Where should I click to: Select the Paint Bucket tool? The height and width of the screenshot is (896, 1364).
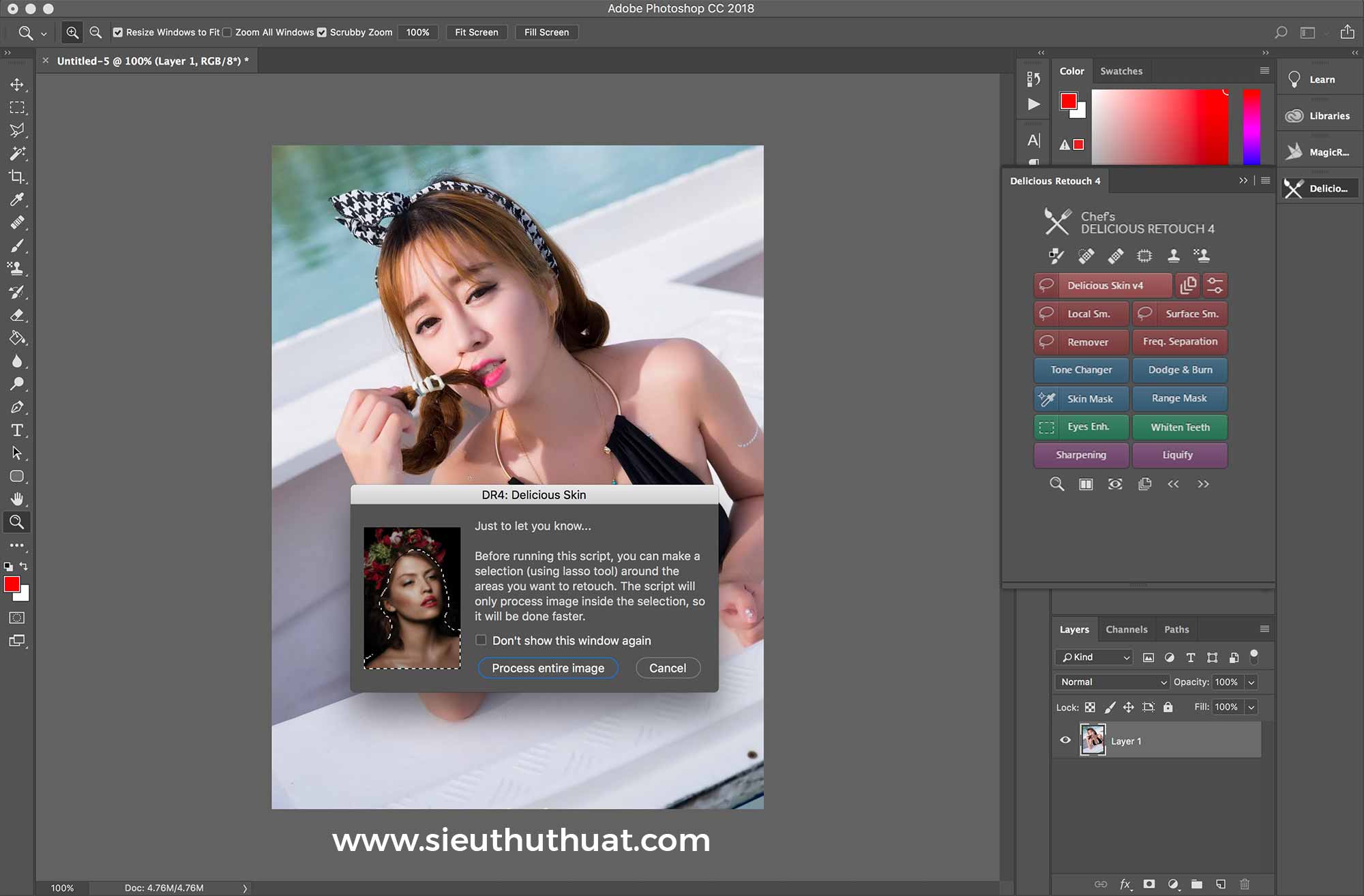[x=17, y=338]
